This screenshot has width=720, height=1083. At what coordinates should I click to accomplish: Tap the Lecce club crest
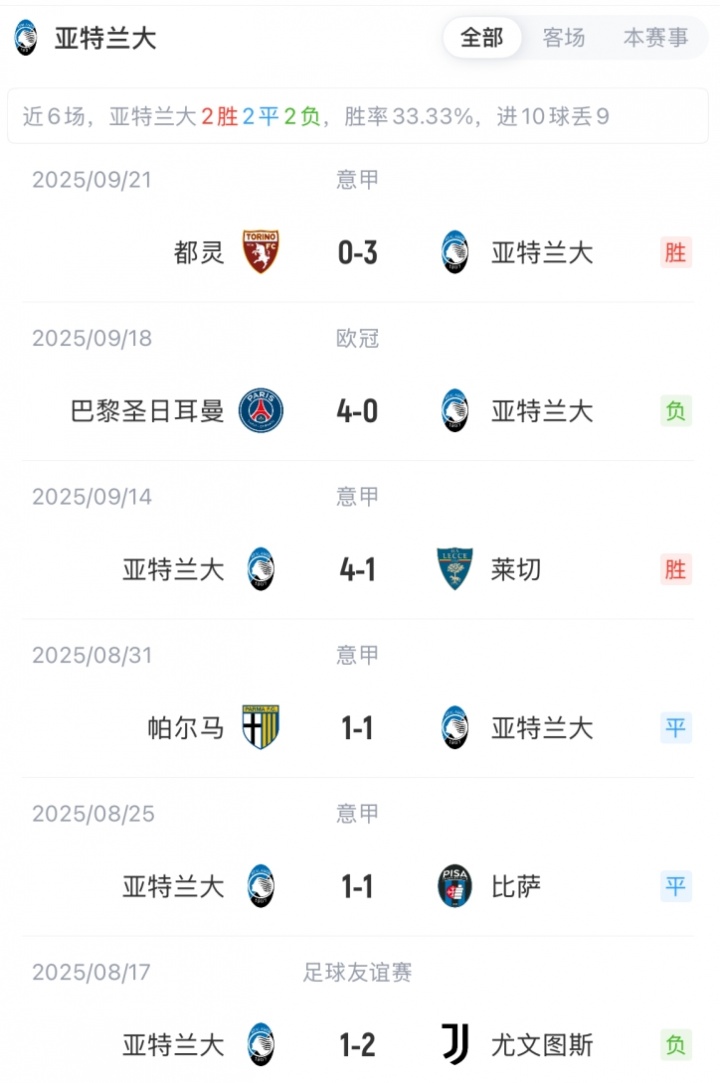(x=455, y=569)
